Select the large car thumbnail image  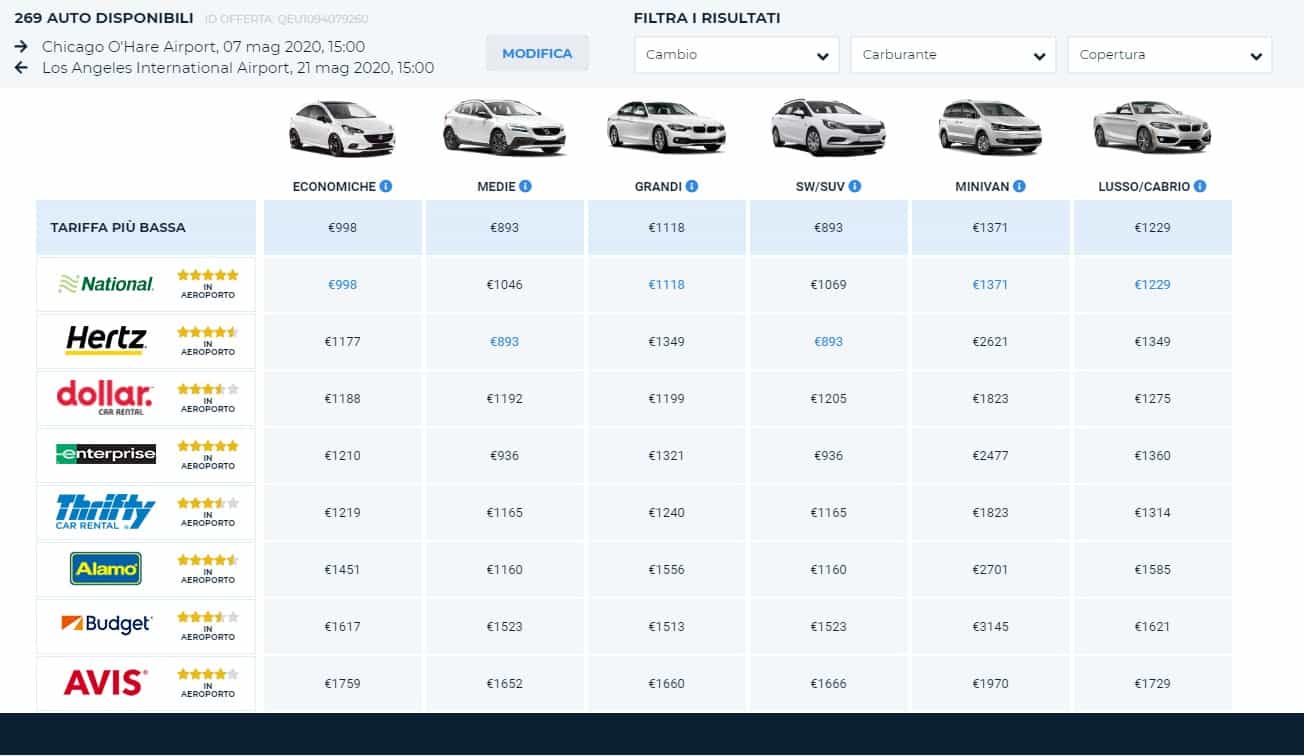666,127
